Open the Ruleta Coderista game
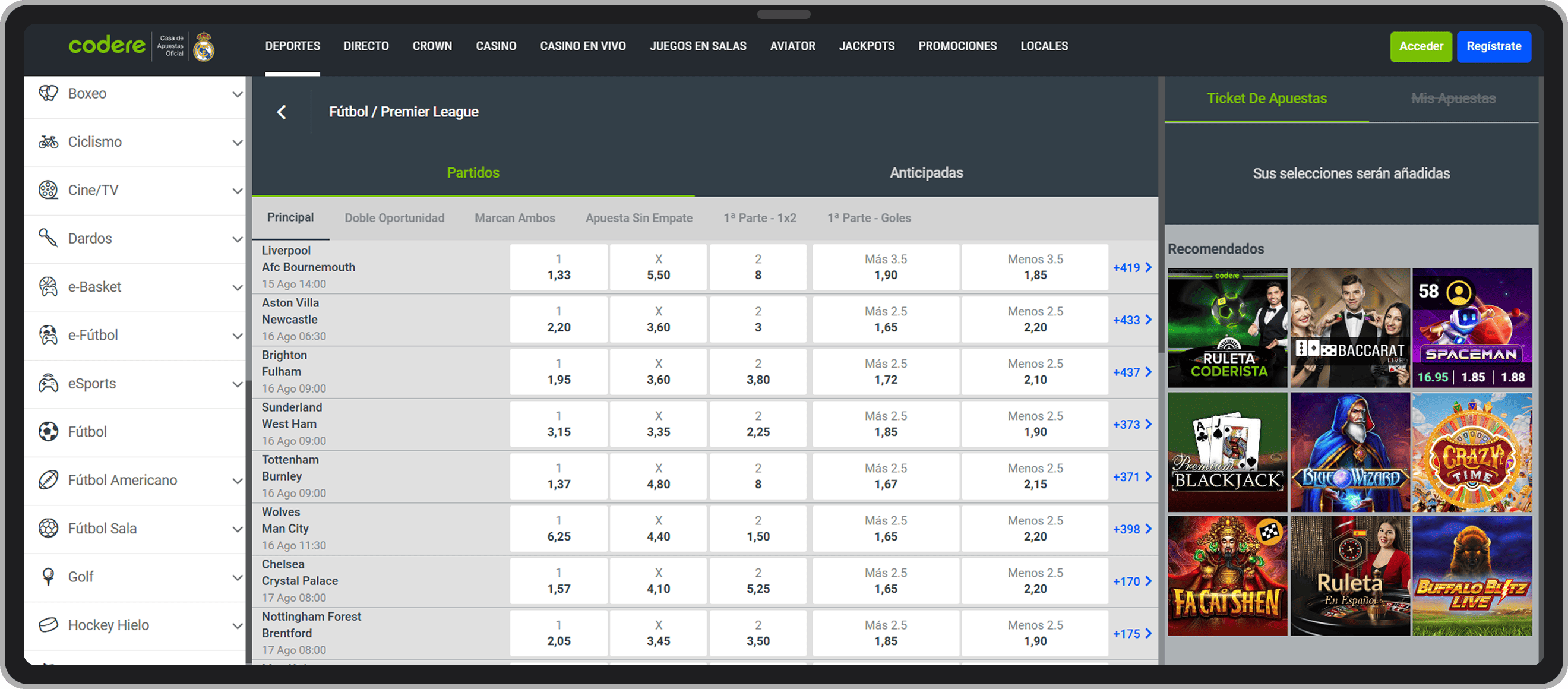Screen dimensions: 1568x689 tap(1227, 327)
